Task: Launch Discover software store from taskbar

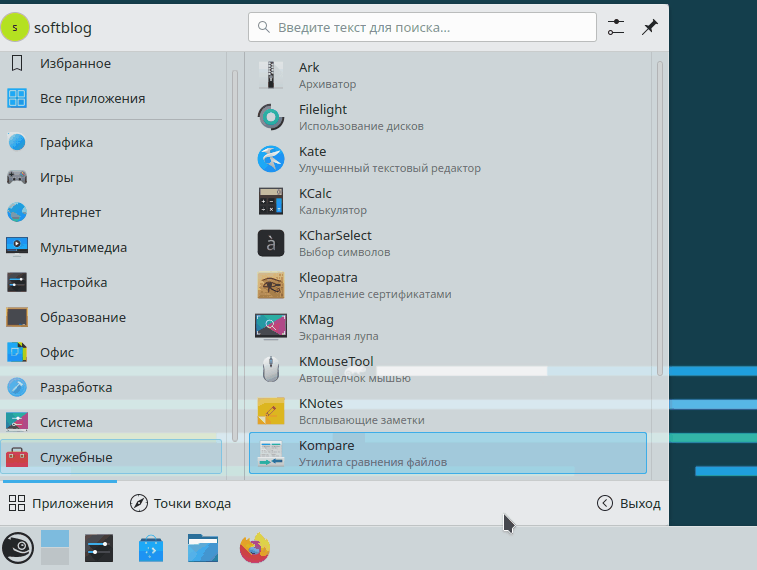Action: 151,548
